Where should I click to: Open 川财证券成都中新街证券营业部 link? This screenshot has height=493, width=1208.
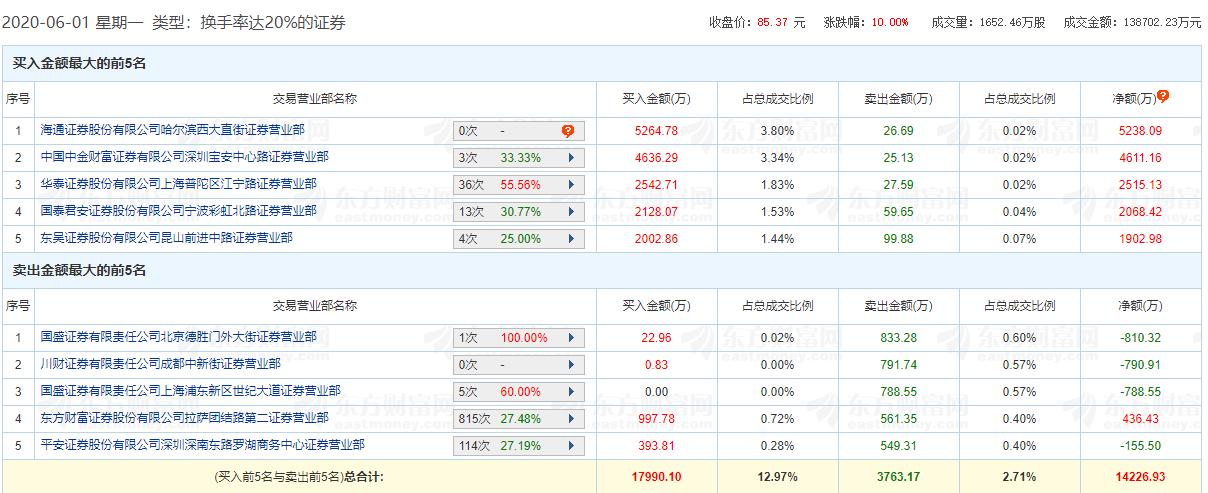tap(160, 364)
